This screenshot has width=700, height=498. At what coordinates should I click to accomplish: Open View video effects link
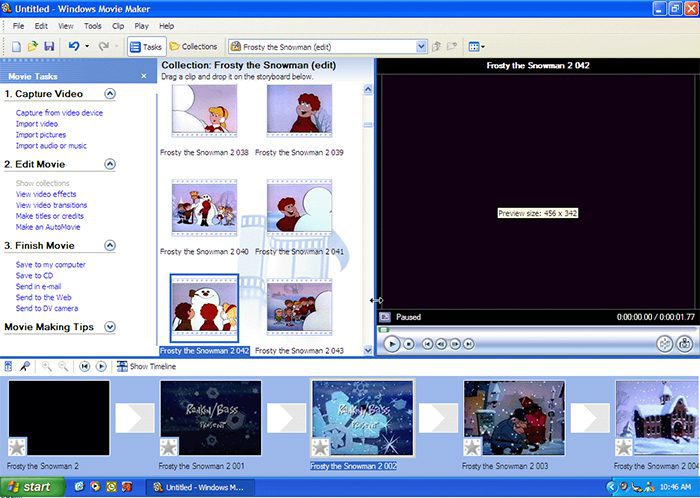(x=46, y=194)
